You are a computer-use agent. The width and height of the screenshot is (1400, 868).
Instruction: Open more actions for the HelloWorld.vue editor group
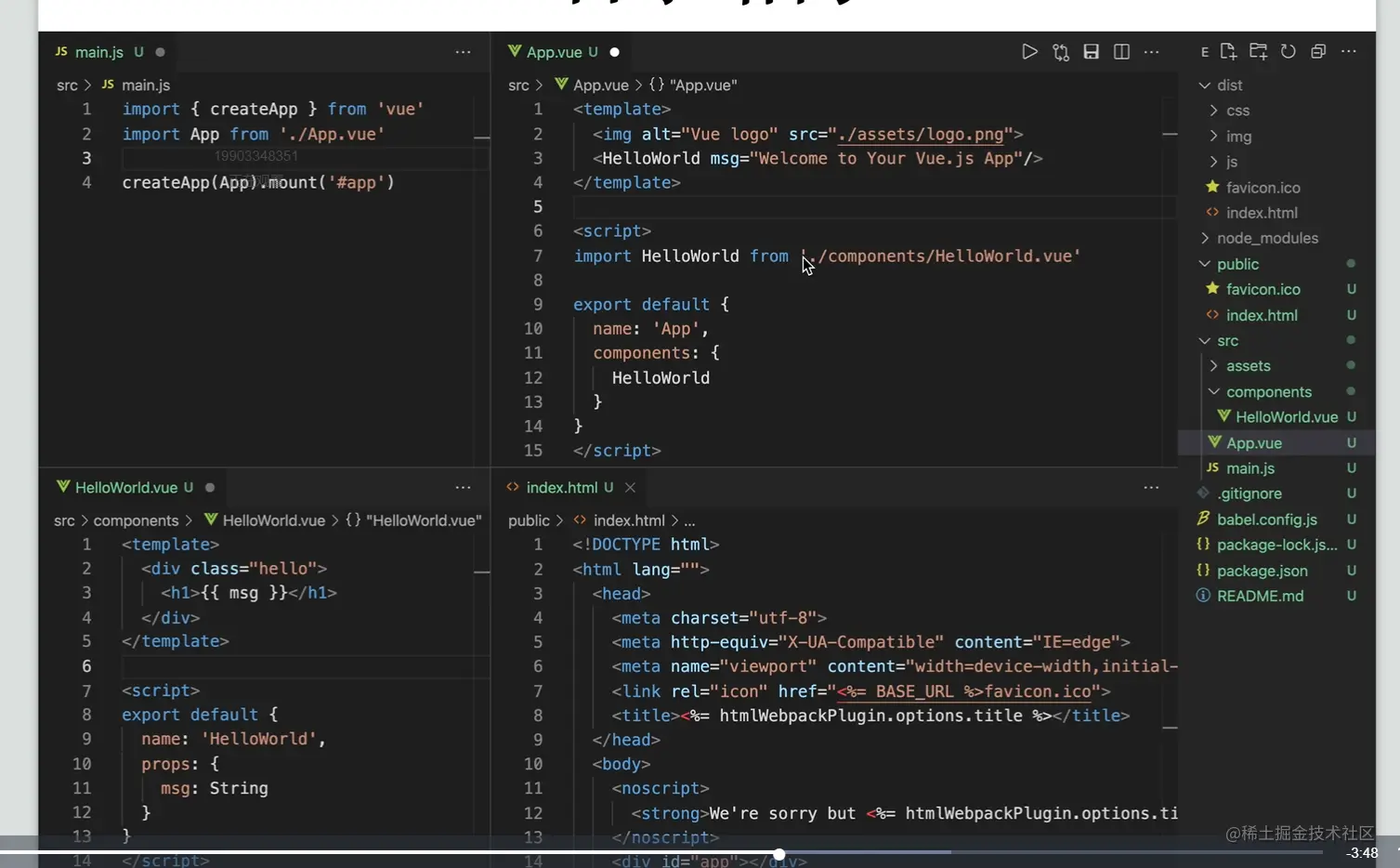pyautogui.click(x=463, y=487)
